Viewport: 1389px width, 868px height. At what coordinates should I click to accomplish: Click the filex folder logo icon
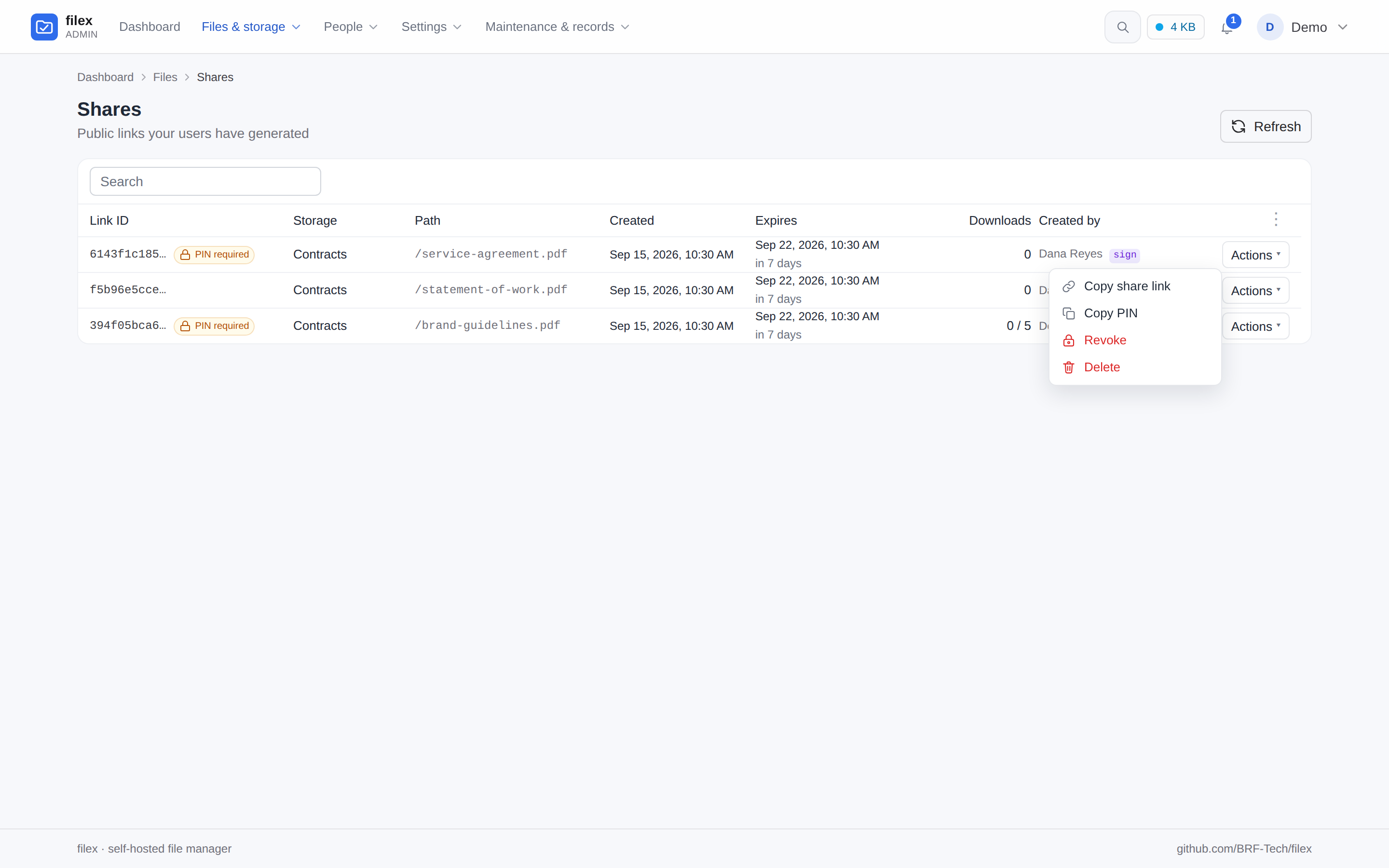pos(44,27)
